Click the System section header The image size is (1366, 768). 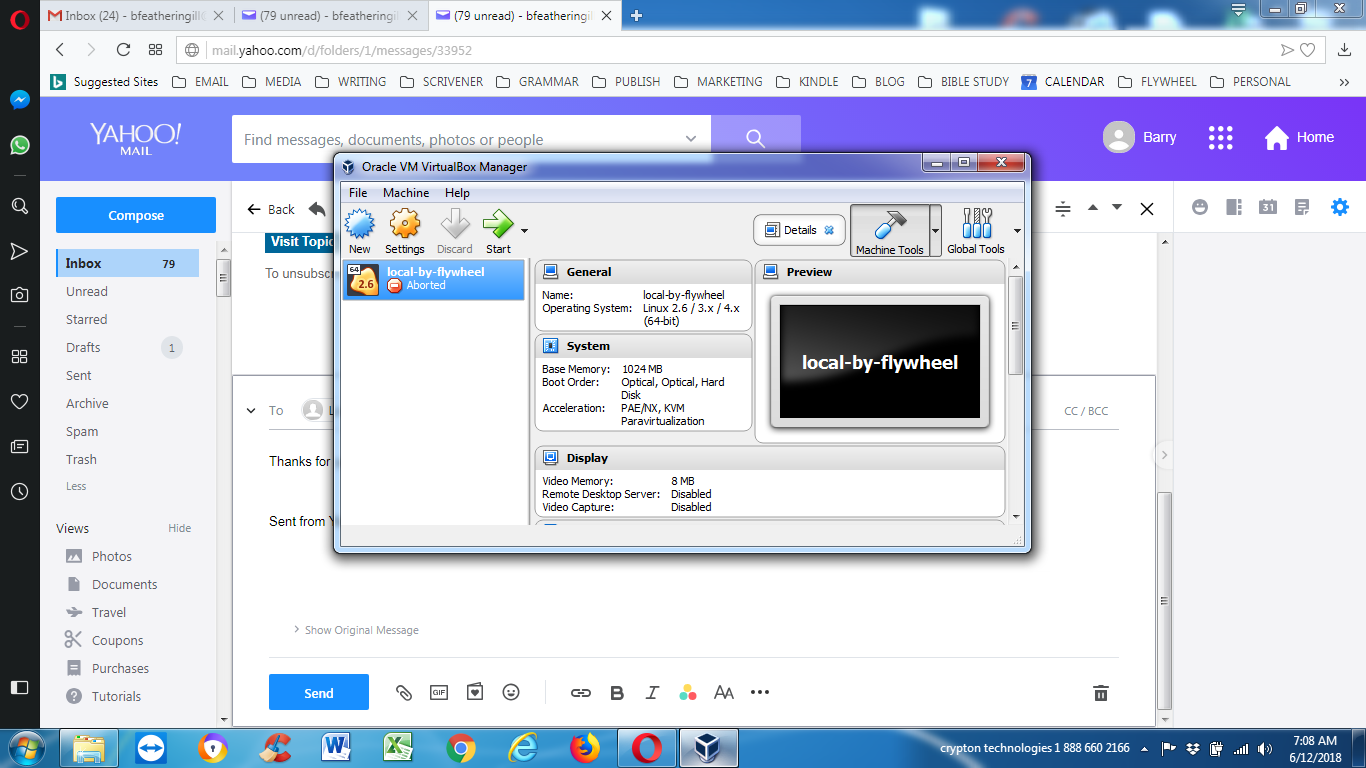pyautogui.click(x=643, y=346)
